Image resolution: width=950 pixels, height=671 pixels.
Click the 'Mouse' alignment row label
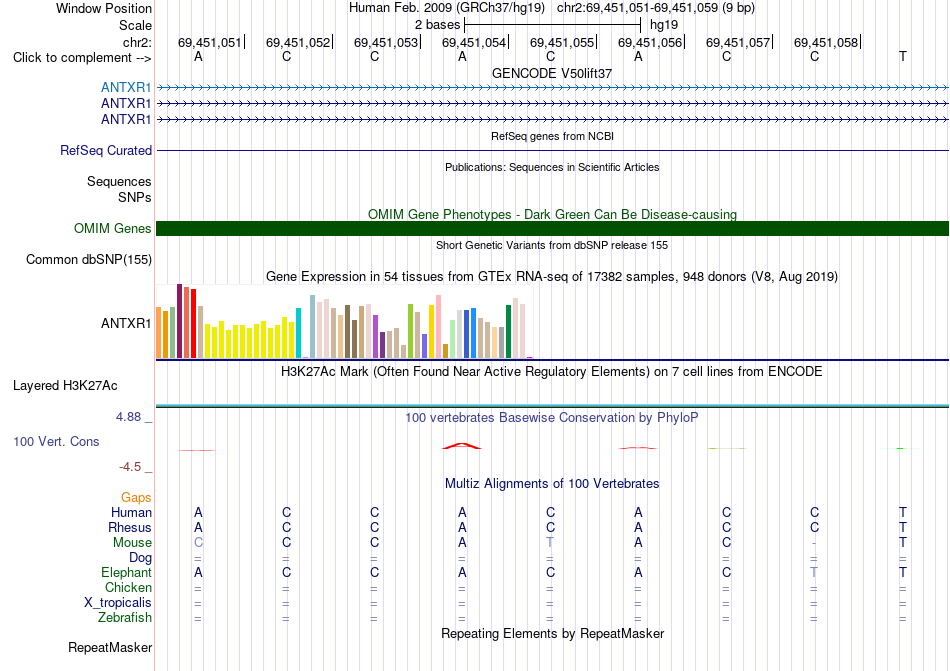point(132,543)
